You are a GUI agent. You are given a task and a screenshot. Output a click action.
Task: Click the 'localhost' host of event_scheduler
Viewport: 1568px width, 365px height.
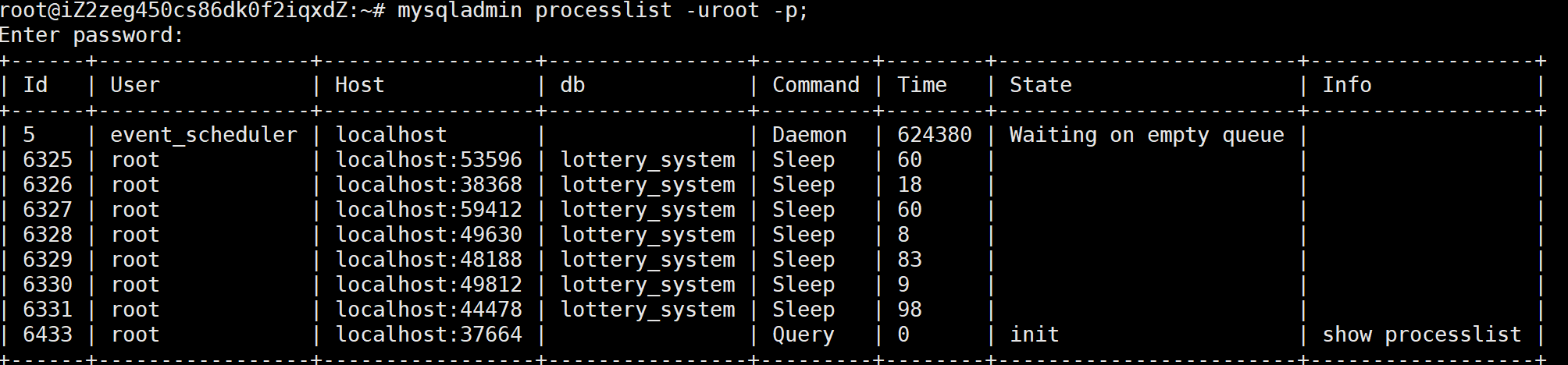pos(391,135)
